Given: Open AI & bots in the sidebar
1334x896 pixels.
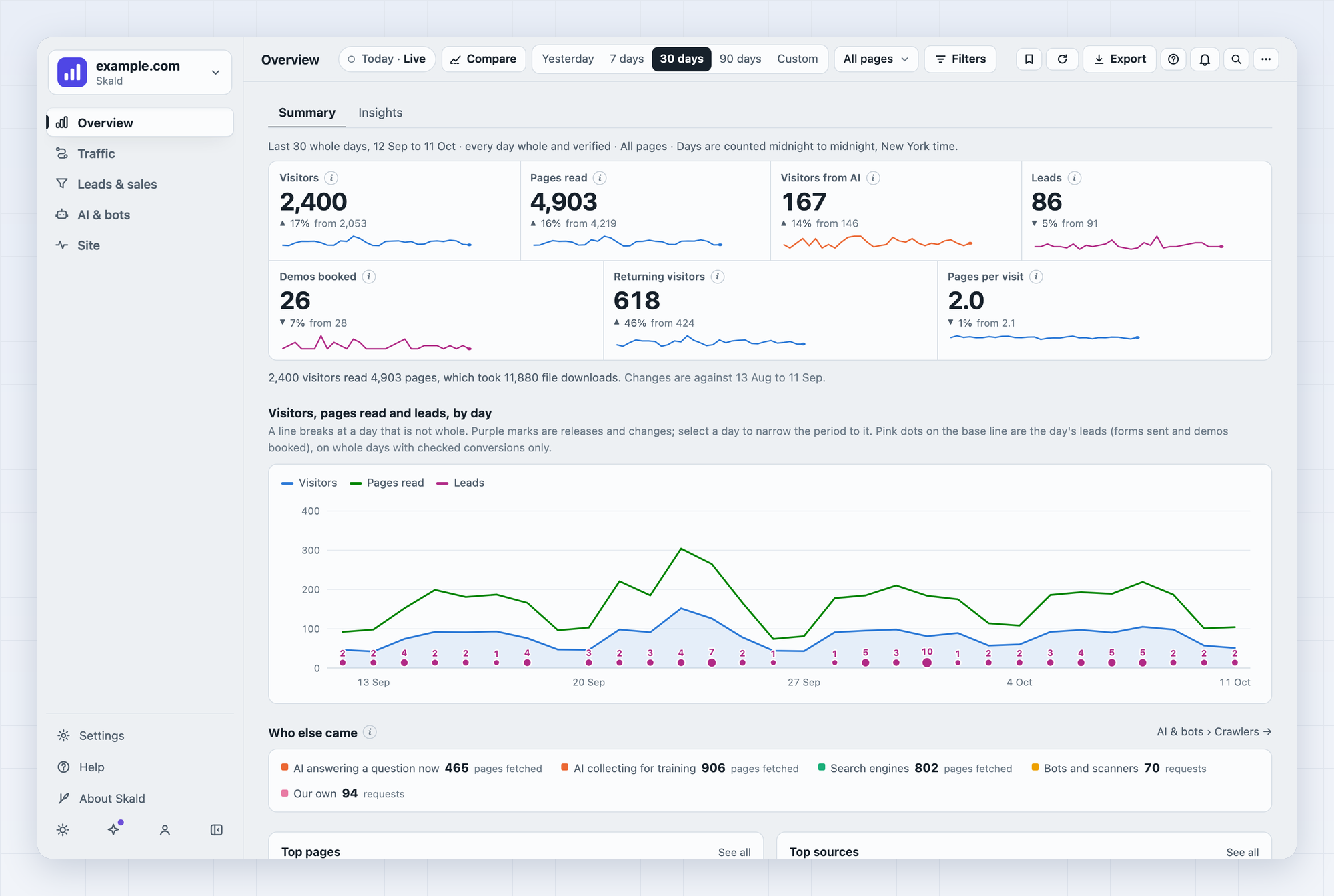Looking at the screenshot, I should tap(140, 215).
